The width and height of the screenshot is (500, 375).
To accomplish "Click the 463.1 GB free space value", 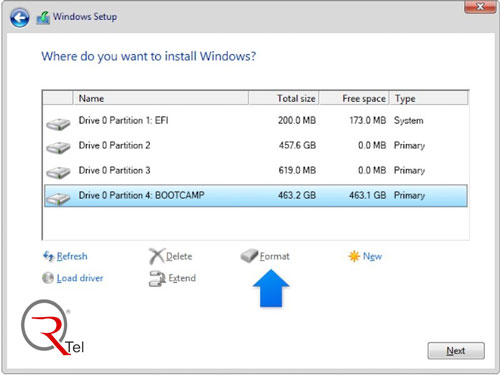I will (x=368, y=195).
